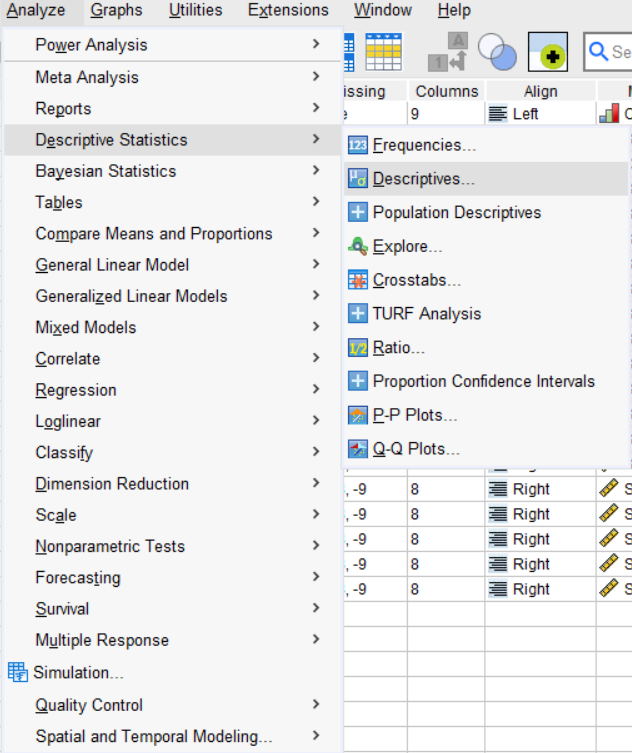Click the Explore magnifier icon

click(358, 246)
